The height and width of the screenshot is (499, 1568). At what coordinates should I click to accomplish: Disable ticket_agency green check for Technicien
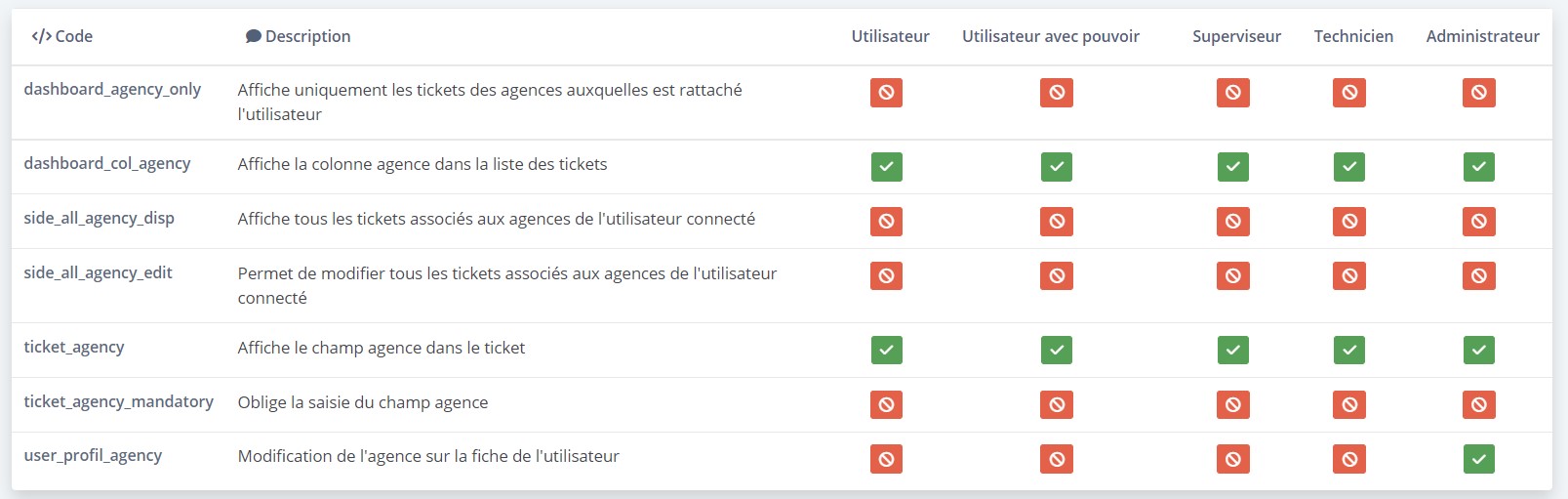point(1348,351)
